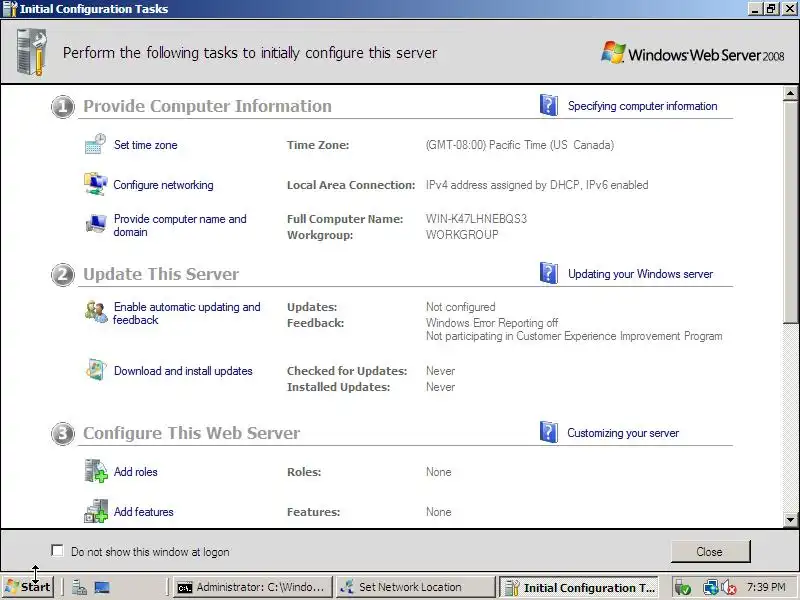The image size is (800, 600).
Task: Click the Pacific Time zone value text
Action: coord(520,145)
